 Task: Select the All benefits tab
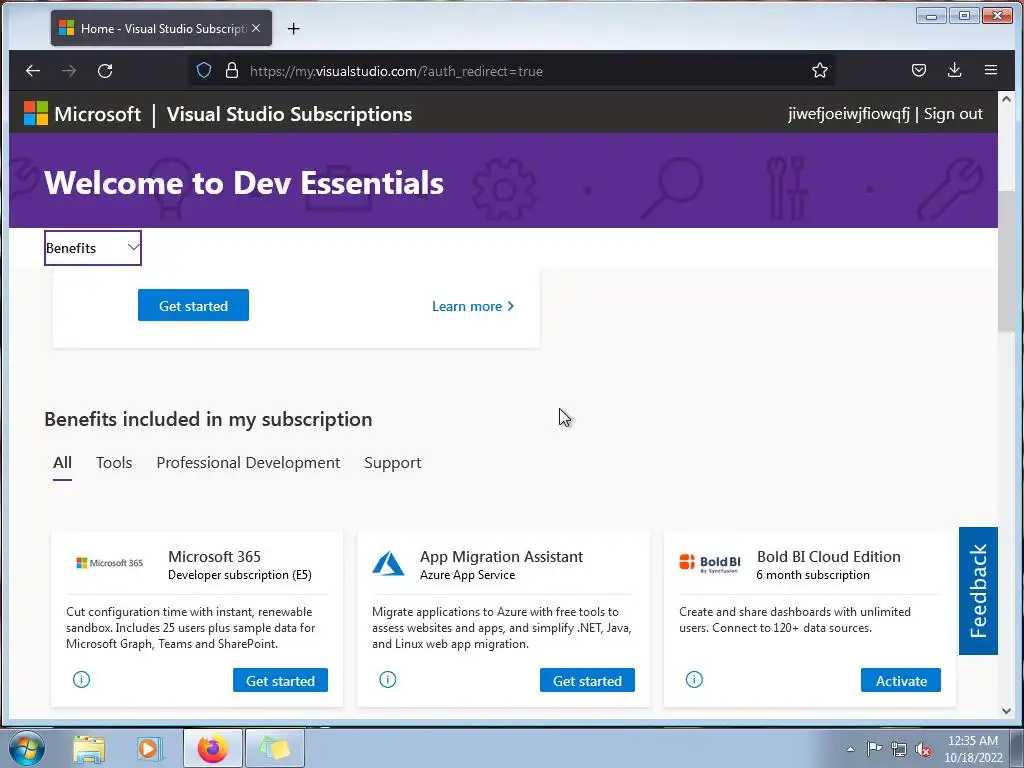click(x=62, y=463)
